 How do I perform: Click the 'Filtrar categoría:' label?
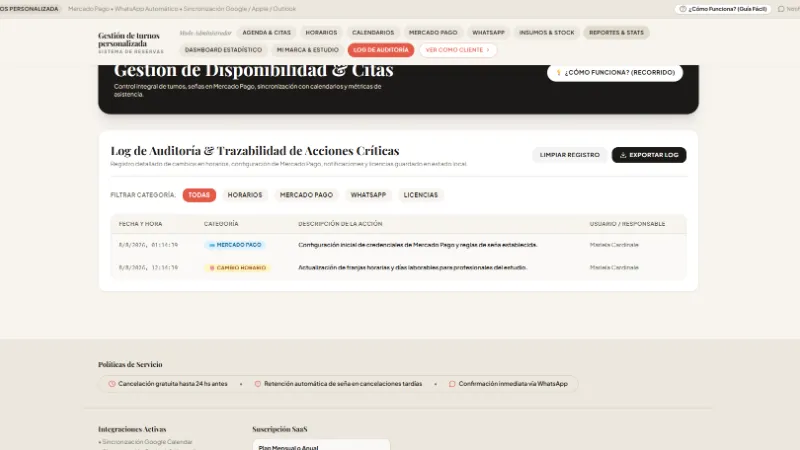(143, 195)
